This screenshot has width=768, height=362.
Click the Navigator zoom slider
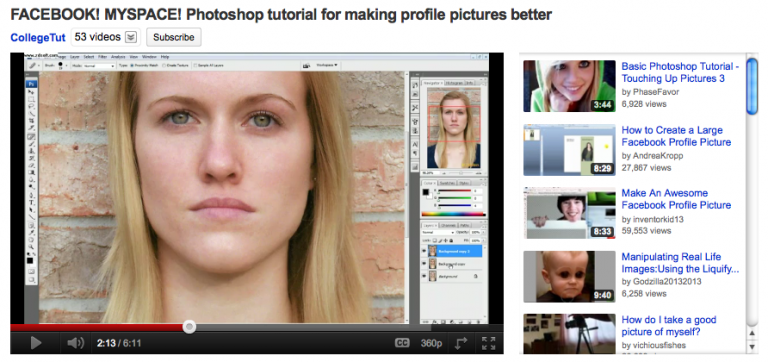[x=460, y=173]
